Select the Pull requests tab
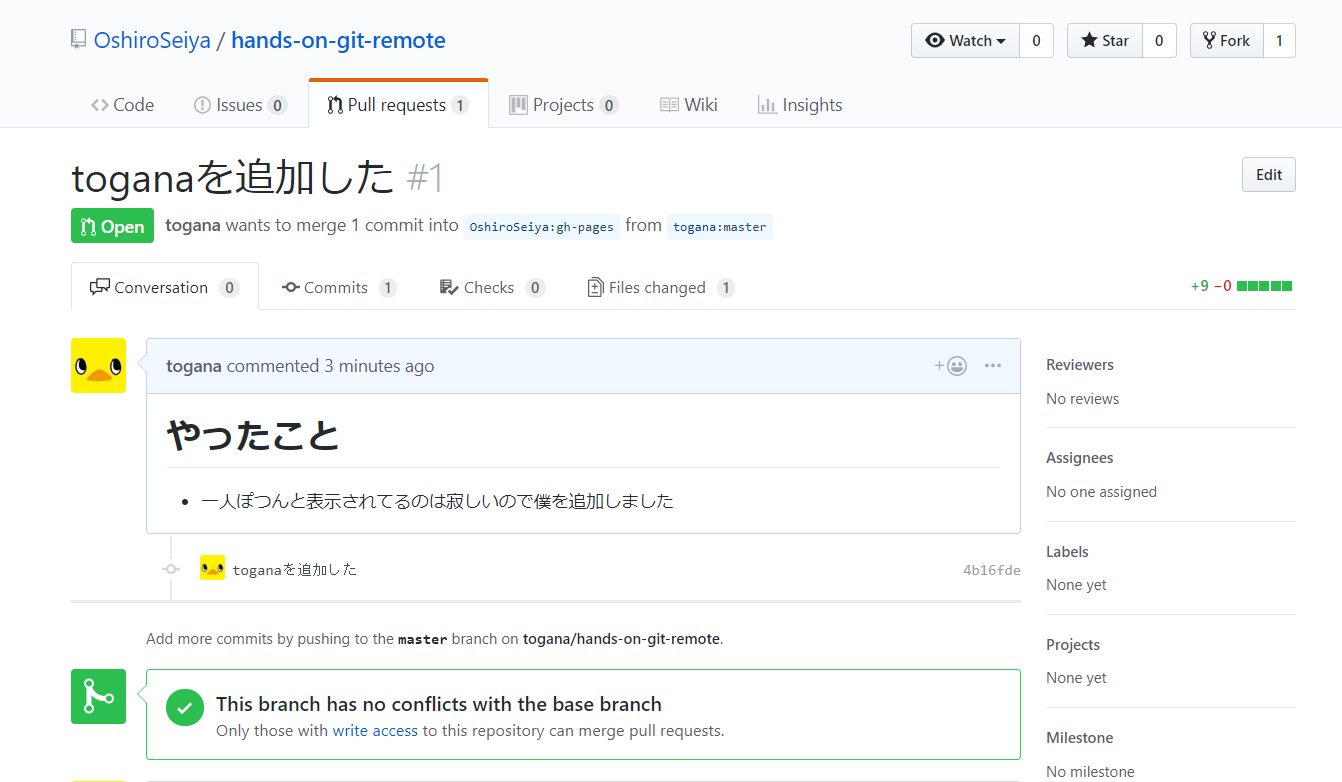This screenshot has width=1342, height=782. (x=398, y=105)
